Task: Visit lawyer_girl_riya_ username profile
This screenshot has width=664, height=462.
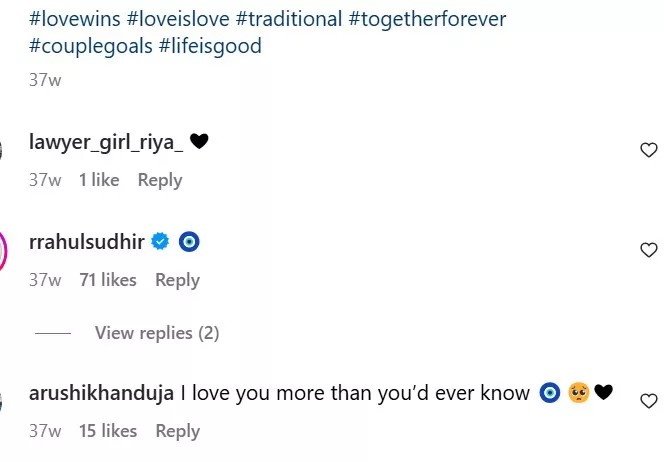Action: point(106,142)
